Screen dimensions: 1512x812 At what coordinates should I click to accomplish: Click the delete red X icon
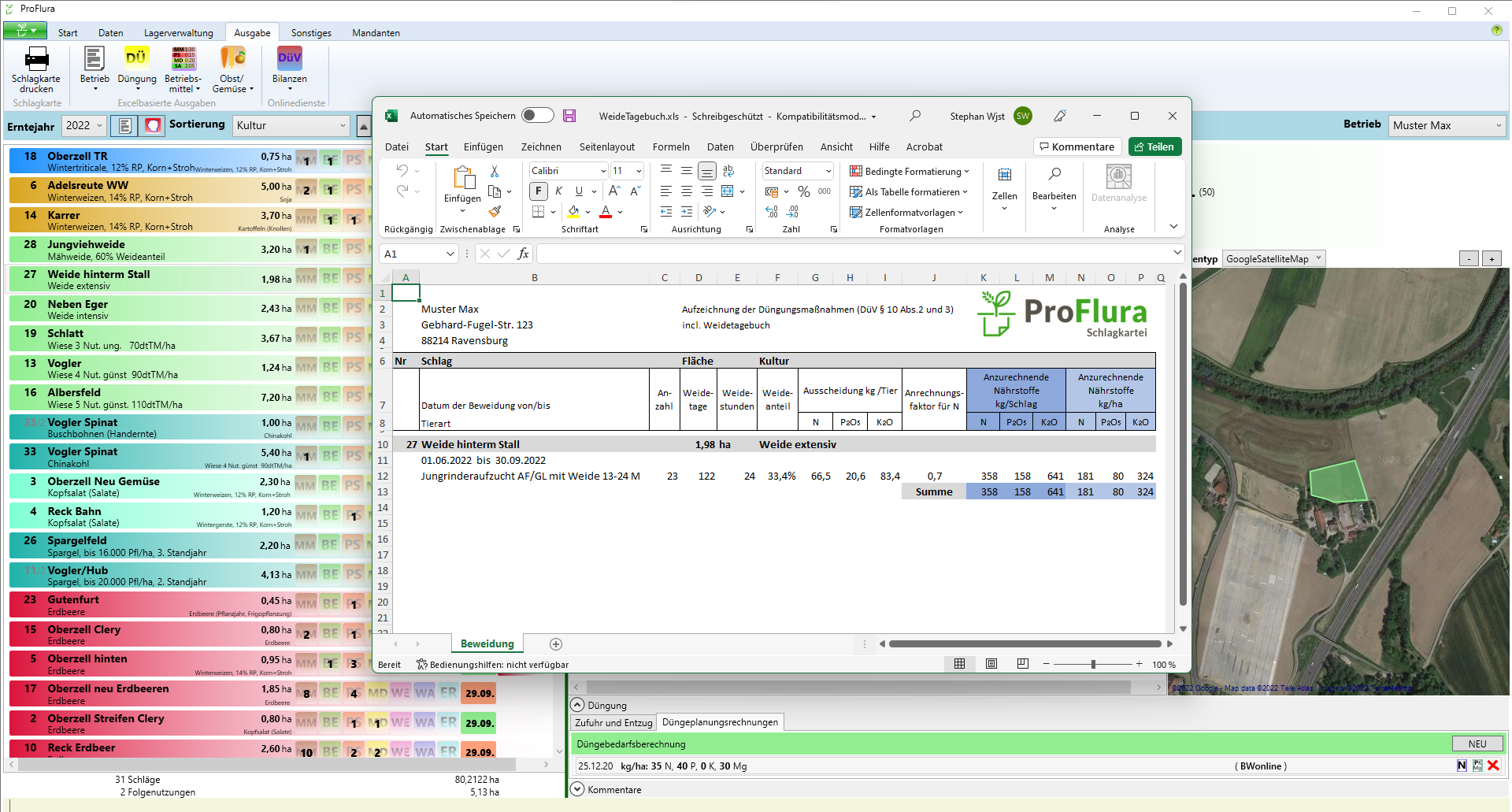[x=1493, y=766]
